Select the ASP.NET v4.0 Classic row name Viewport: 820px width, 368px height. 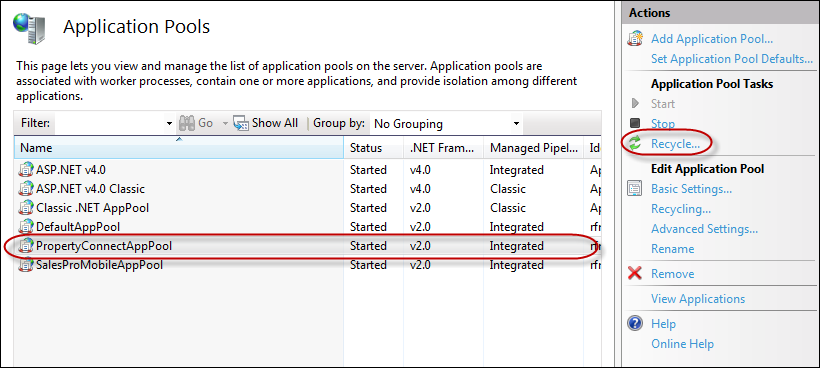(90, 189)
